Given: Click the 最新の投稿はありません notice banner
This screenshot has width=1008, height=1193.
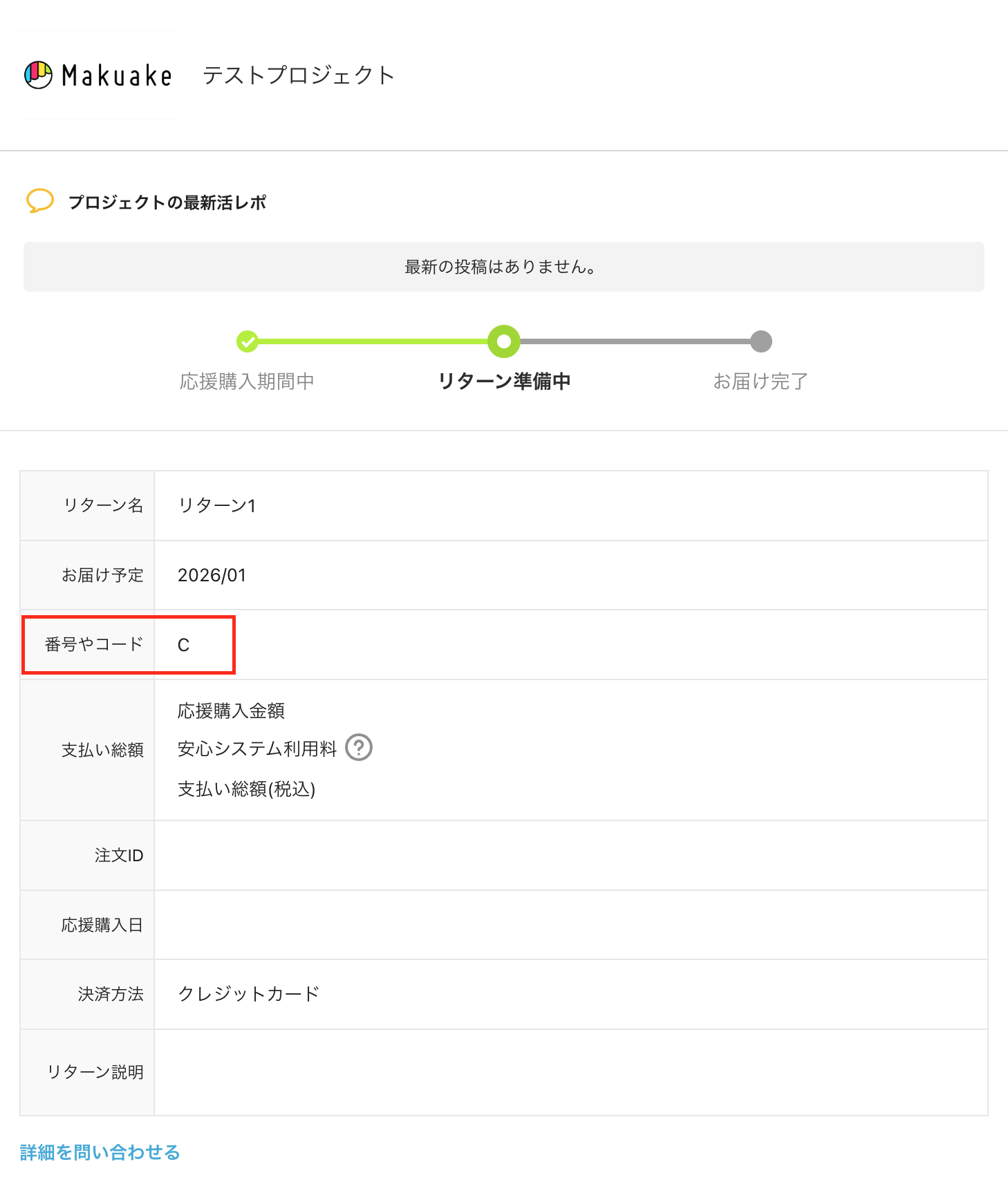Looking at the screenshot, I should pyautogui.click(x=503, y=267).
